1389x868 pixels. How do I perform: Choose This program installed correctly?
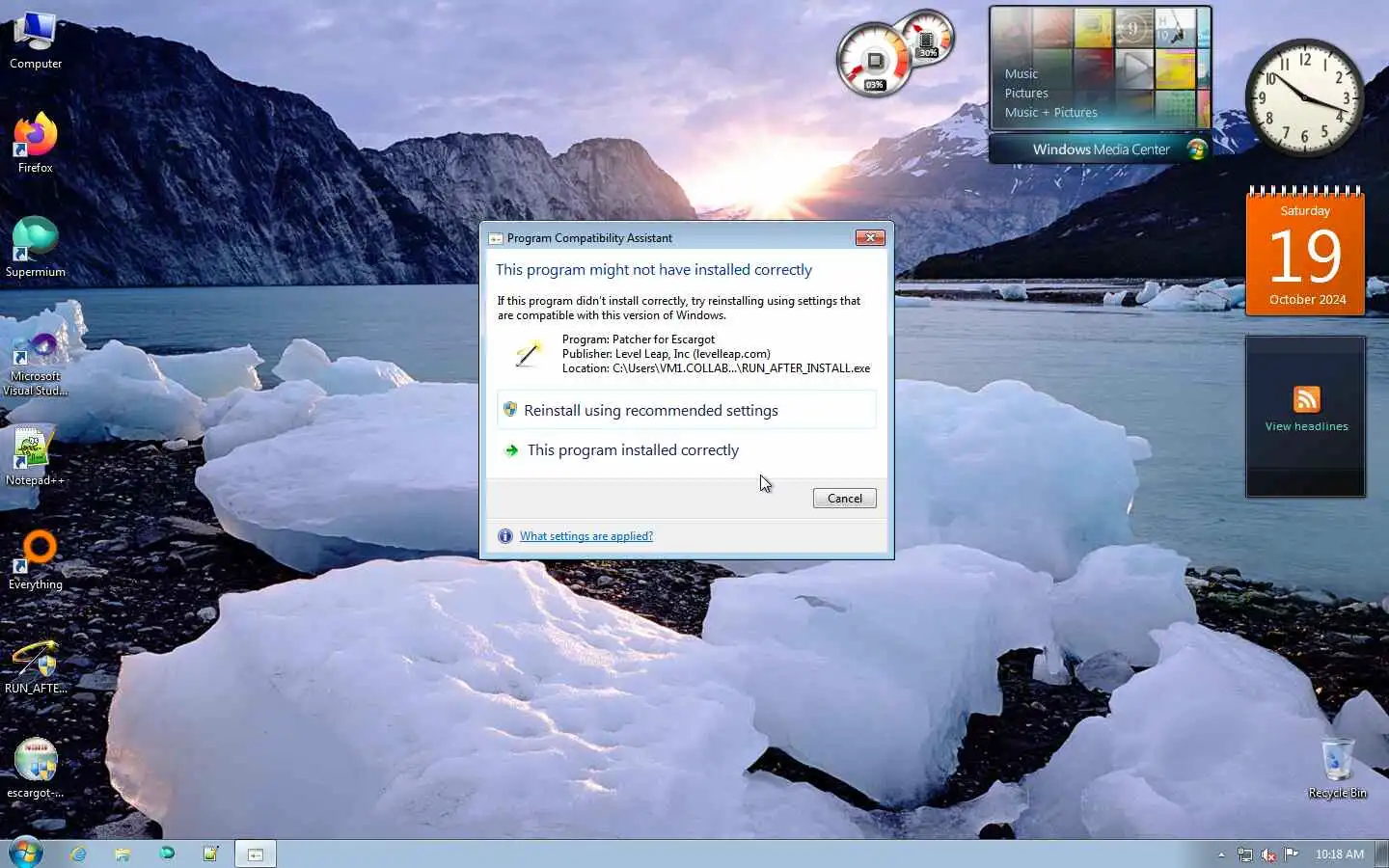(x=687, y=450)
